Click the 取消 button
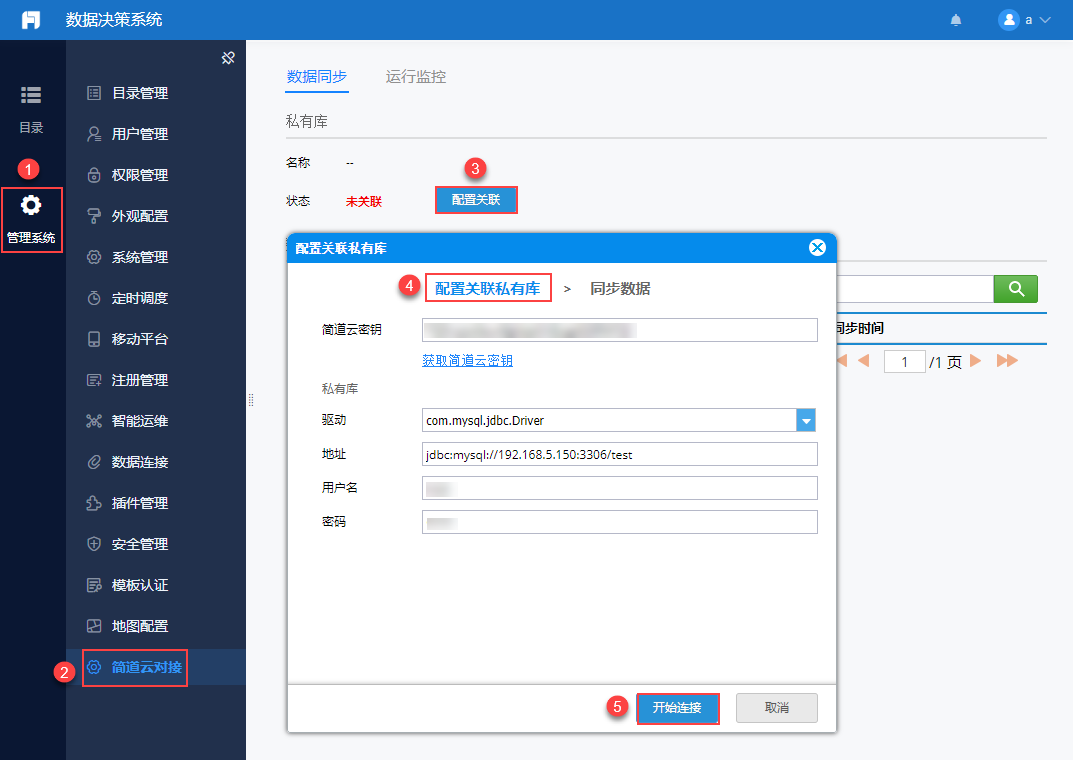This screenshot has width=1073, height=760. [x=777, y=708]
